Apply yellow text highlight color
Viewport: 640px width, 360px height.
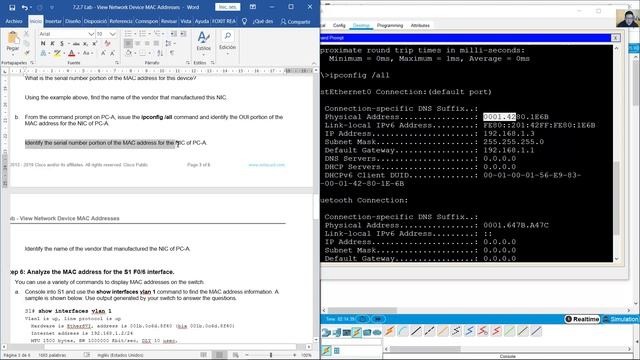pos(57,53)
